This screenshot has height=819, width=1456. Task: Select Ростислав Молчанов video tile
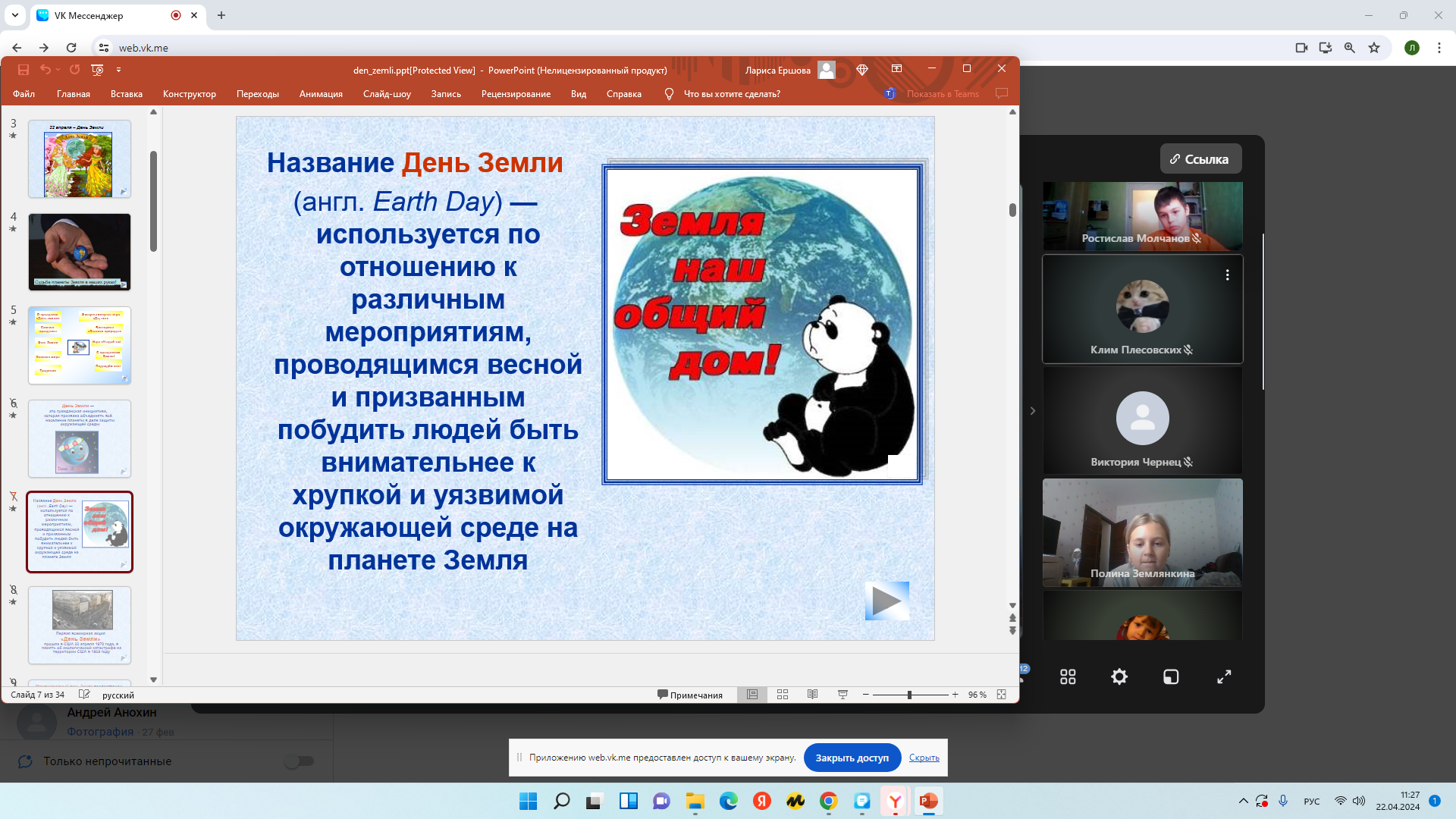(x=1142, y=216)
